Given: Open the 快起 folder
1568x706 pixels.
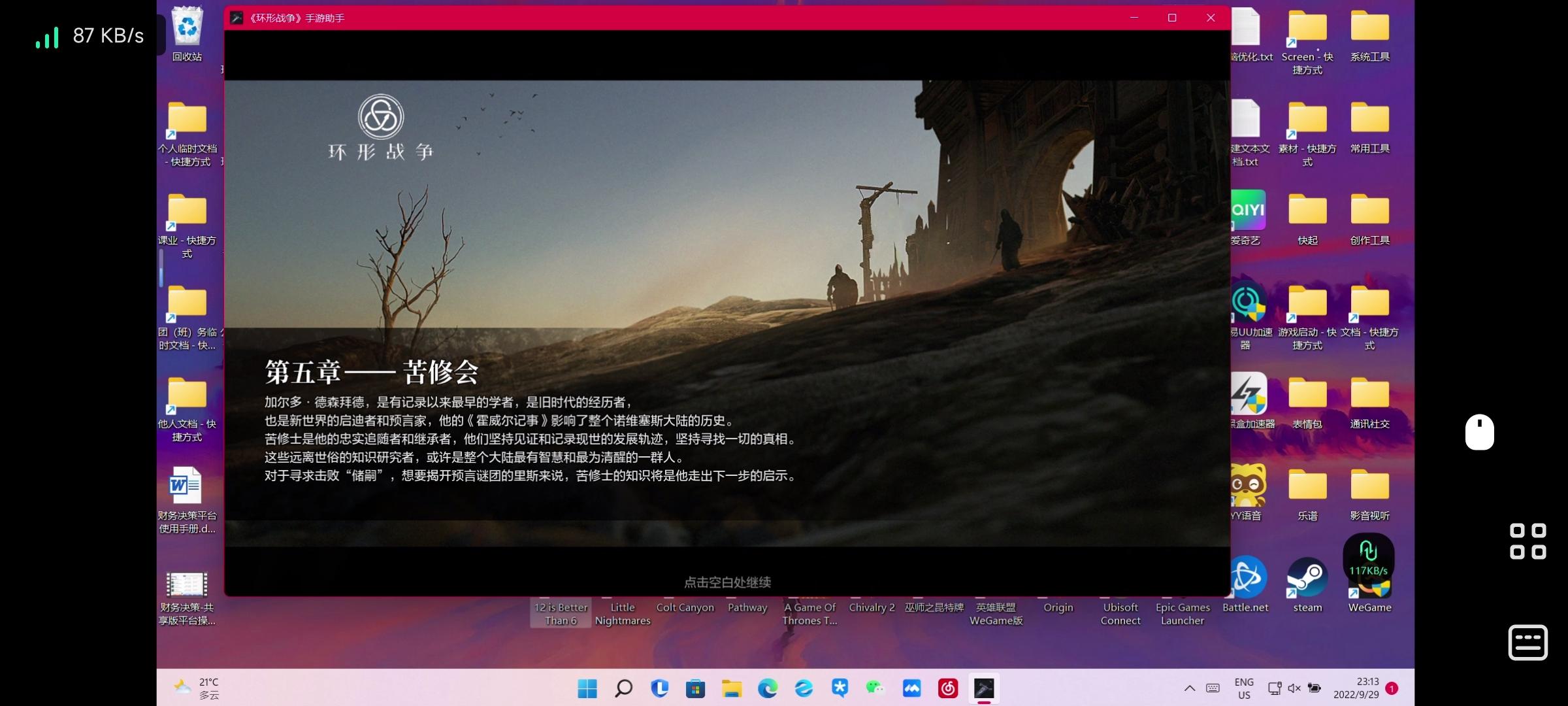Looking at the screenshot, I should pos(1307,219).
